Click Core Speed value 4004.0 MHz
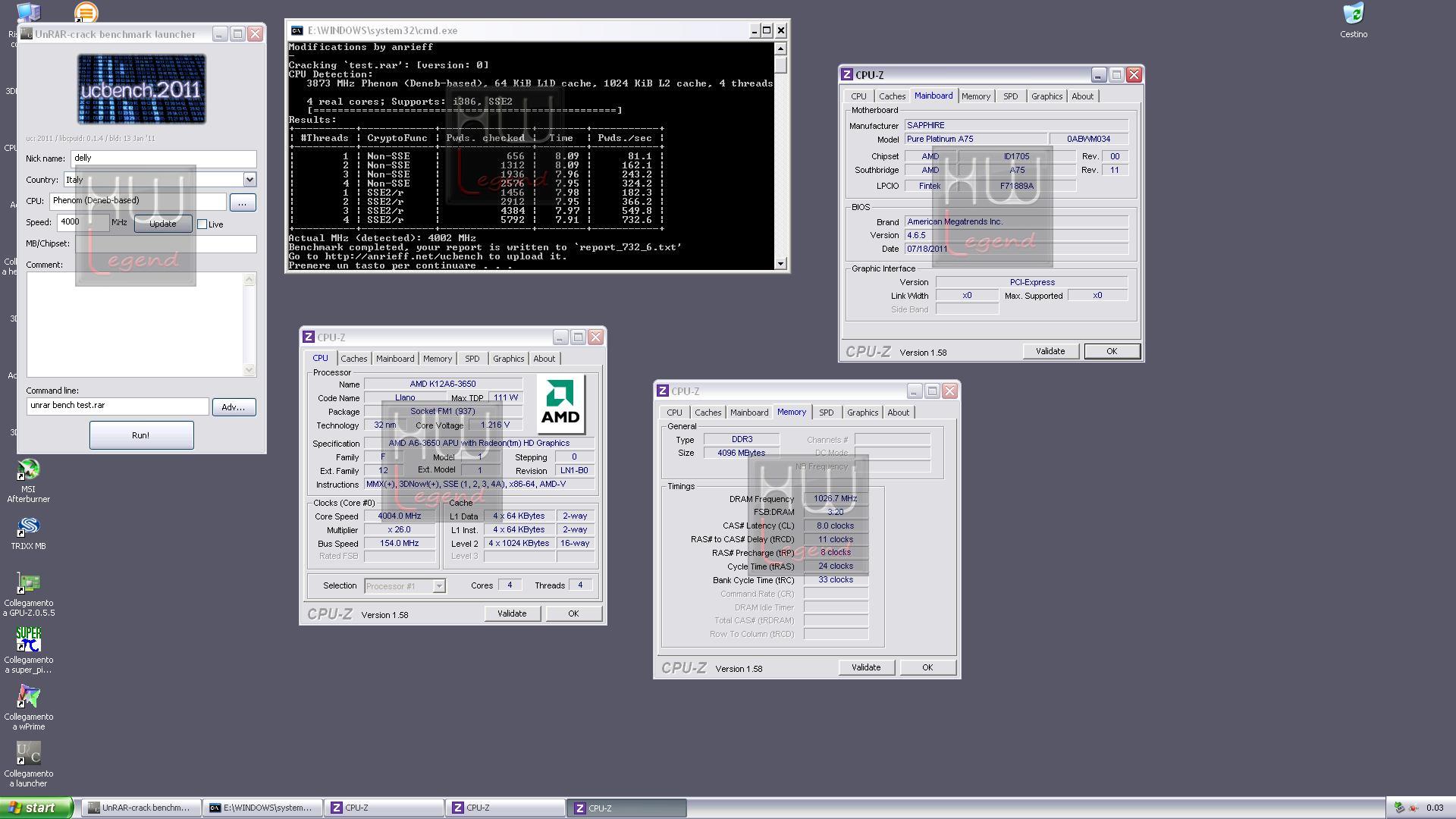The height and width of the screenshot is (819, 1456). tap(400, 516)
